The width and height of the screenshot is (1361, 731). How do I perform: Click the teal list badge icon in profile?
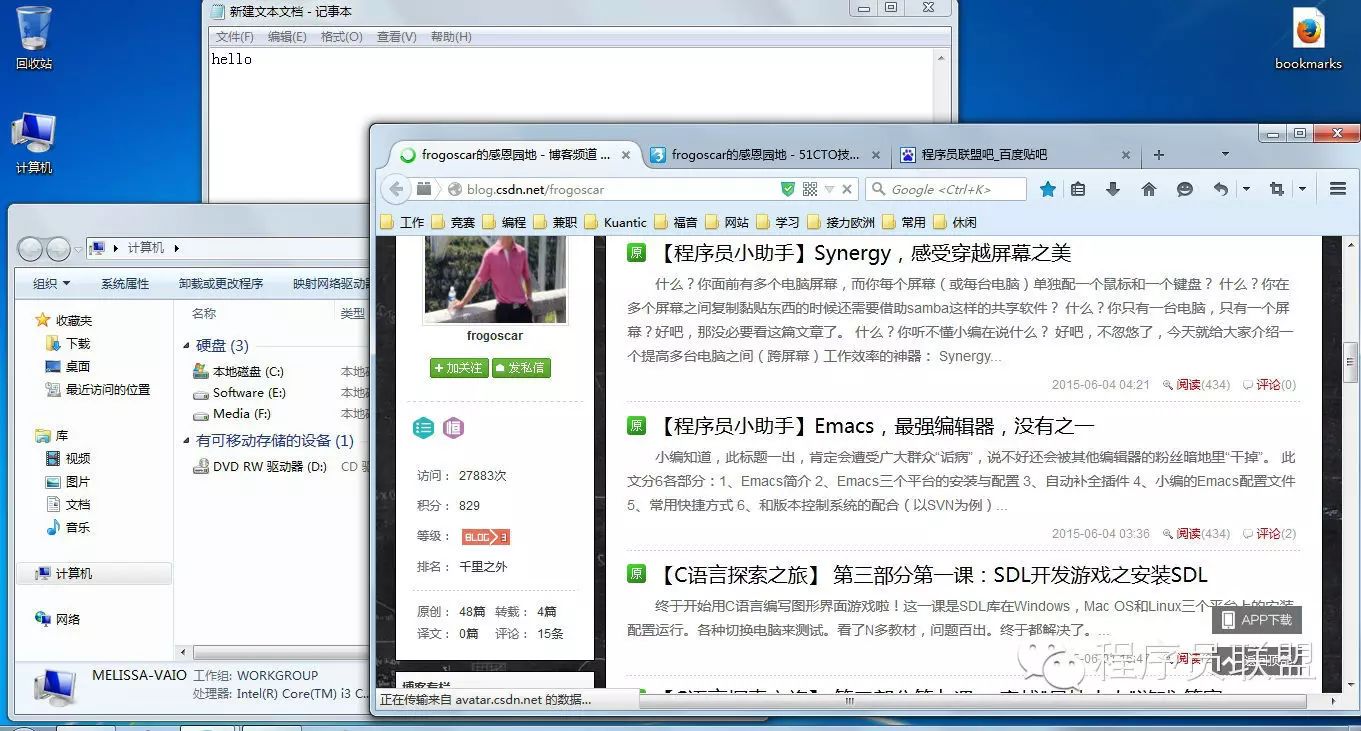click(x=424, y=428)
